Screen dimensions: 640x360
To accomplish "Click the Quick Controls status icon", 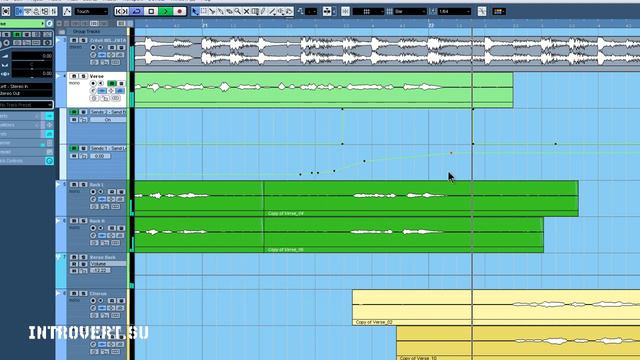I will pos(49,161).
